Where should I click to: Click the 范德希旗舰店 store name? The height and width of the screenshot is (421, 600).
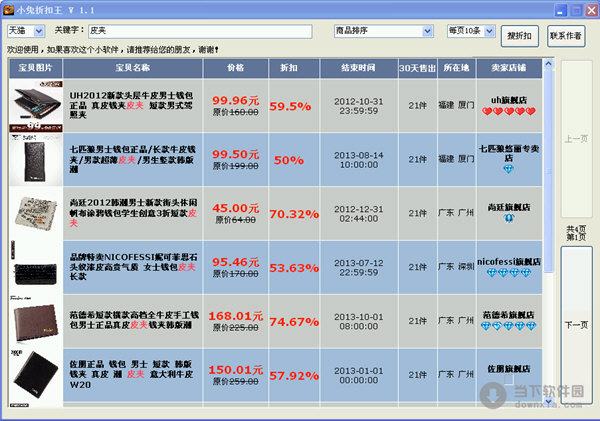tap(509, 315)
